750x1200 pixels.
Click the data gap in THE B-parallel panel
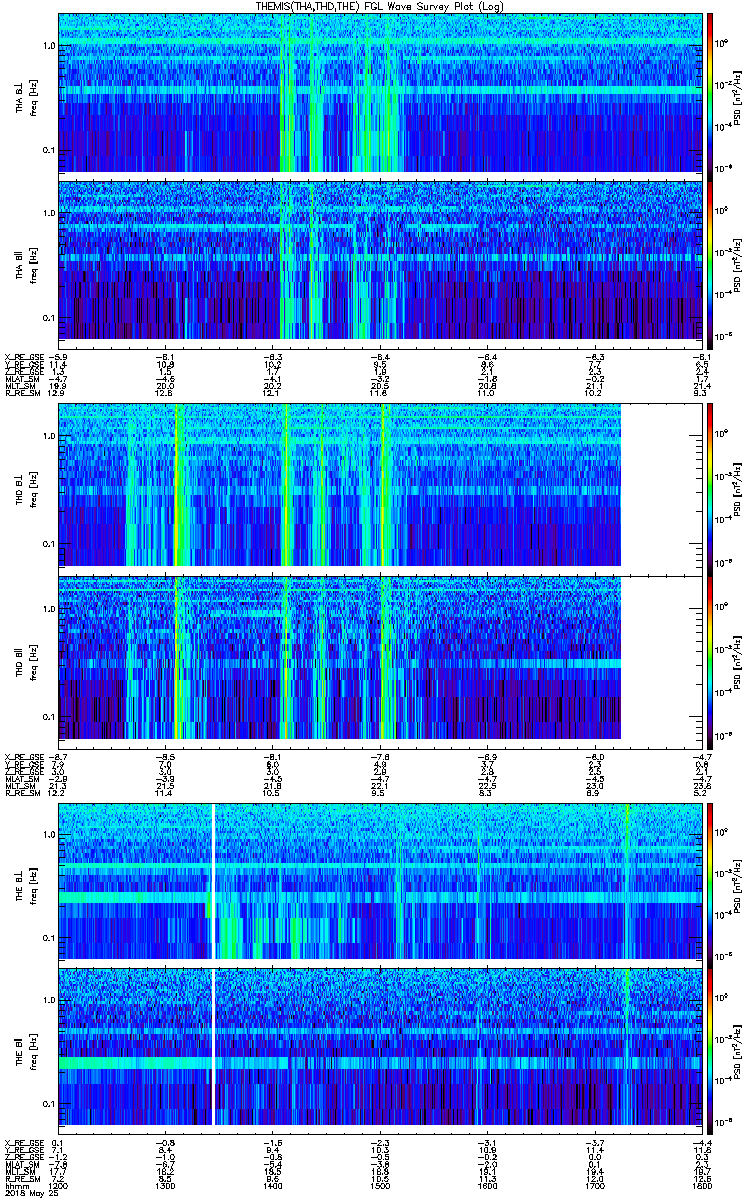pos(214,1047)
